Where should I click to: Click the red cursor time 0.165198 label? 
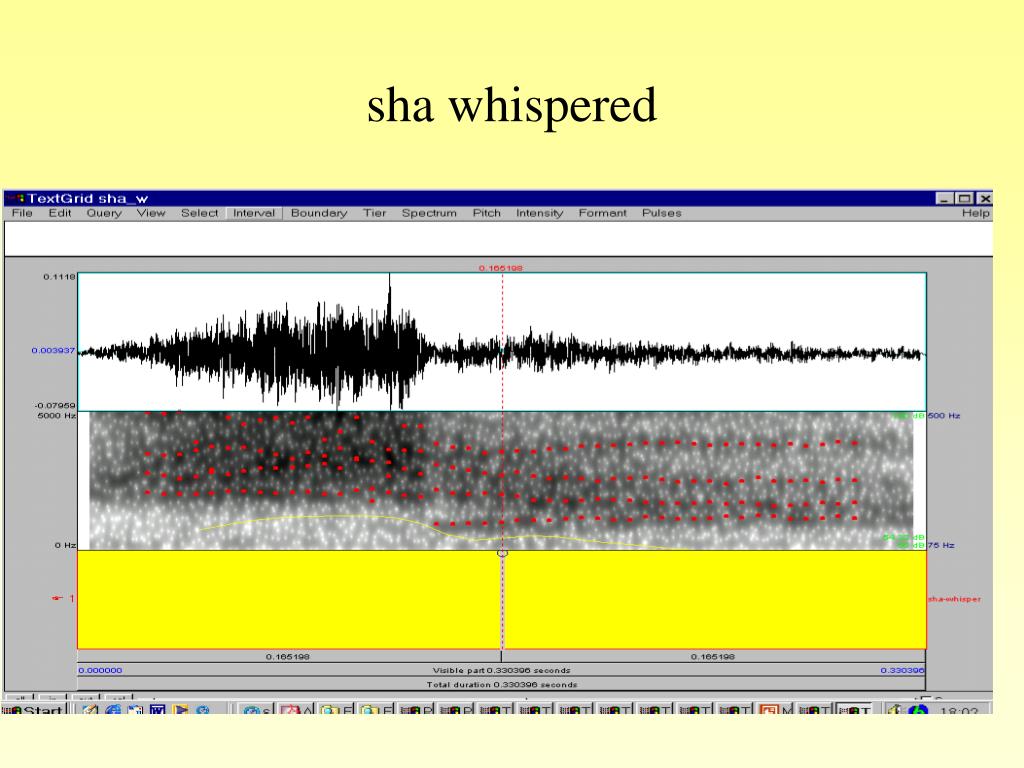click(x=501, y=268)
